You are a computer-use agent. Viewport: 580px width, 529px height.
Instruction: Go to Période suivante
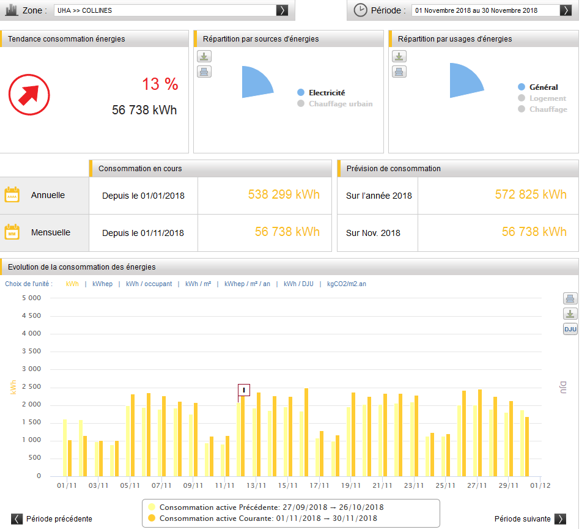click(530, 519)
